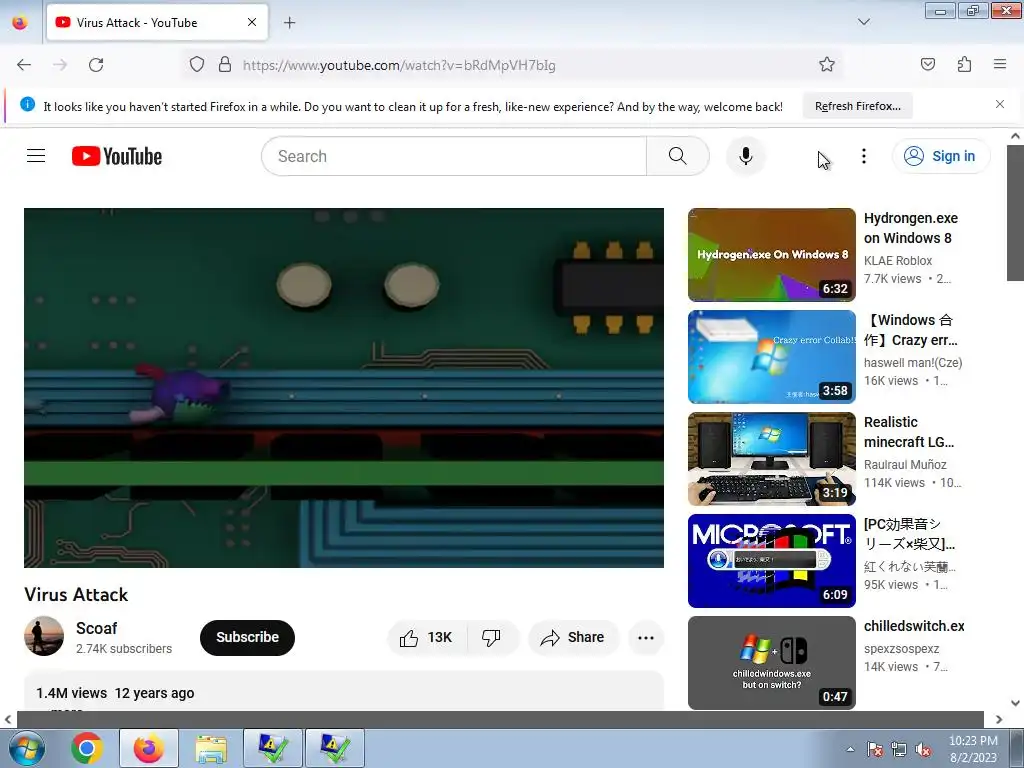1024x768 pixels.
Task: Go to the YouTube home logo
Action: (117, 156)
